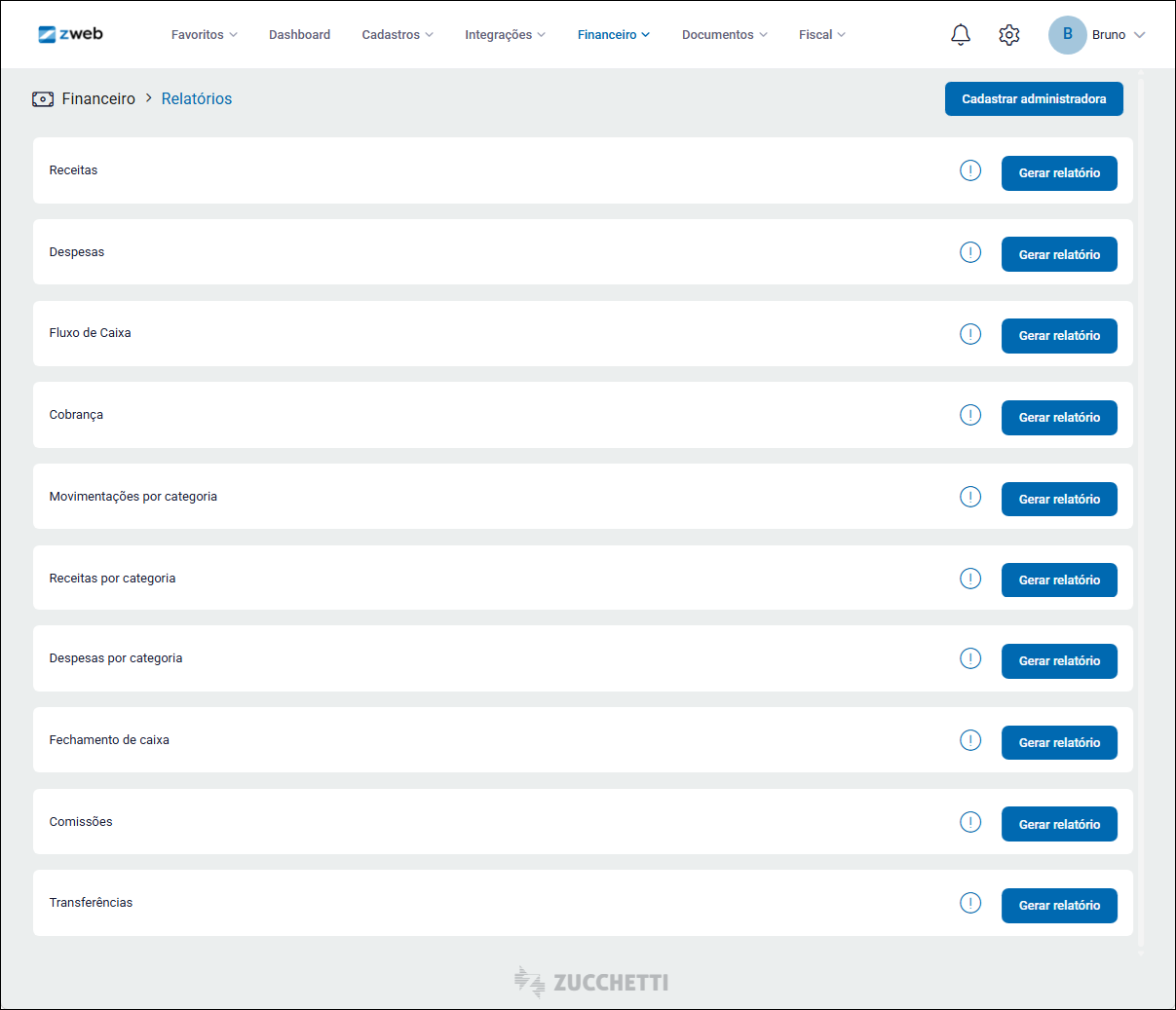This screenshot has width=1176, height=1010.
Task: Expand the Integrações menu
Action: click(x=504, y=35)
